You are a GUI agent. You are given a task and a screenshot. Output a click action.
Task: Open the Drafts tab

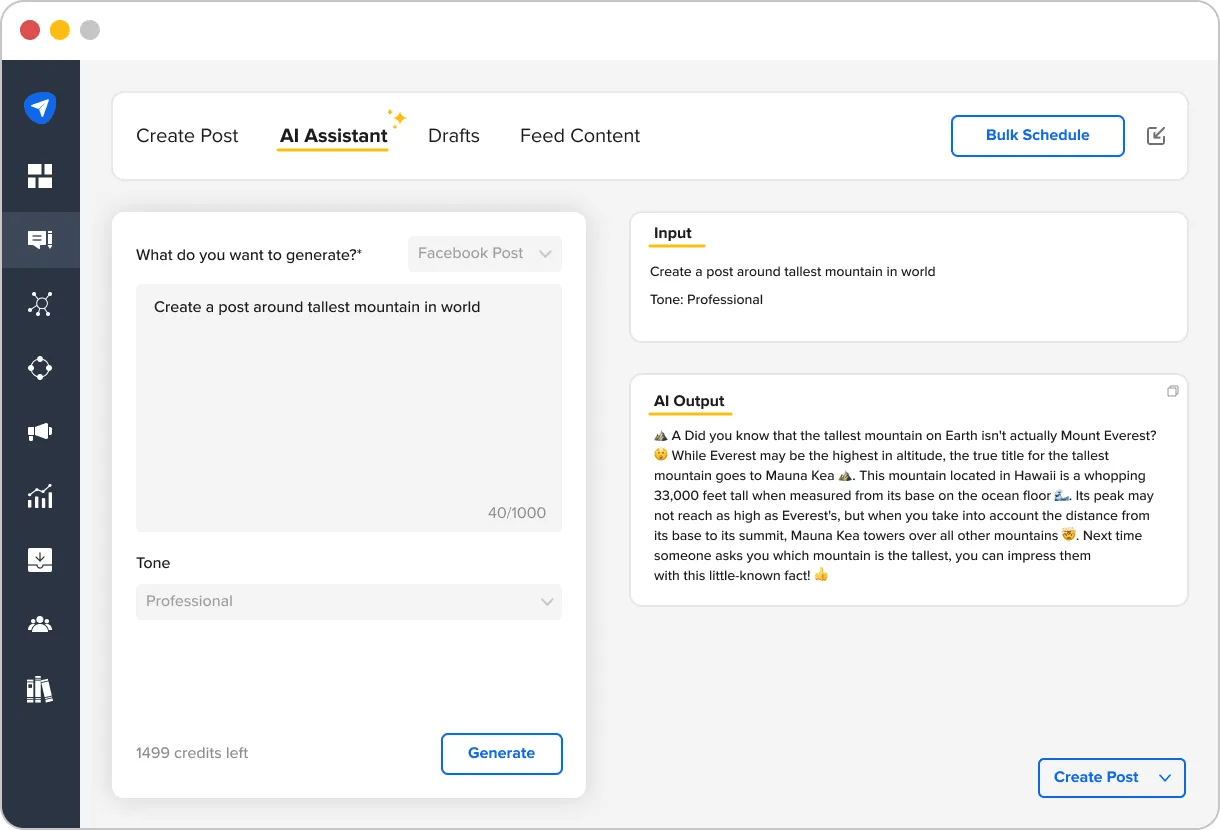[x=454, y=136]
